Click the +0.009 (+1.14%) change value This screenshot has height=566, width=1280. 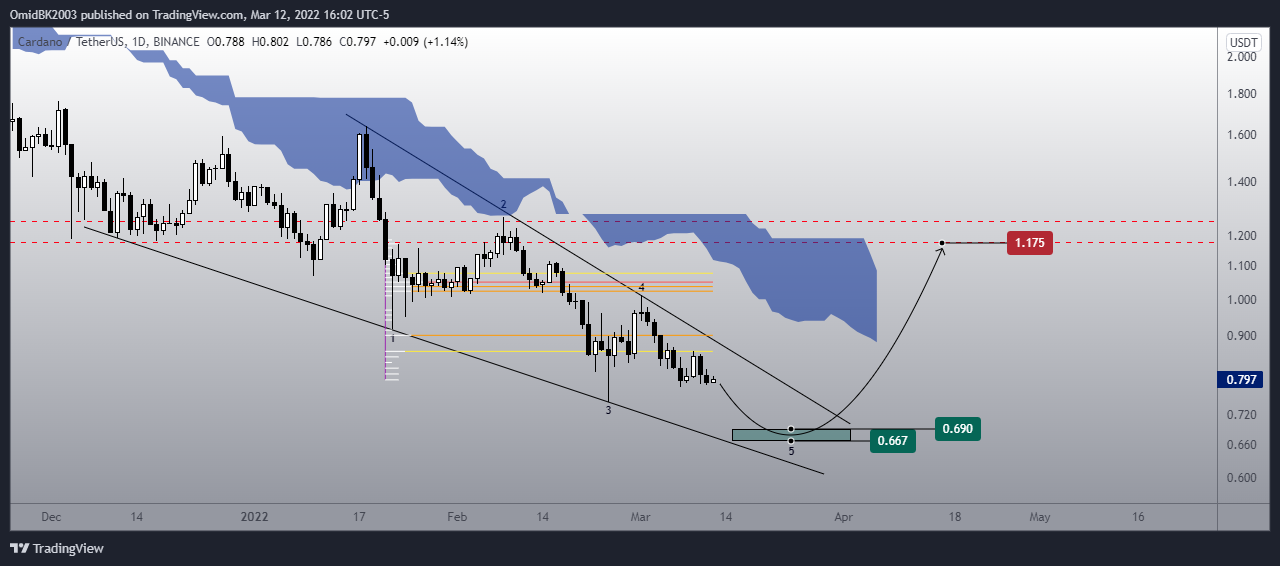(x=424, y=42)
